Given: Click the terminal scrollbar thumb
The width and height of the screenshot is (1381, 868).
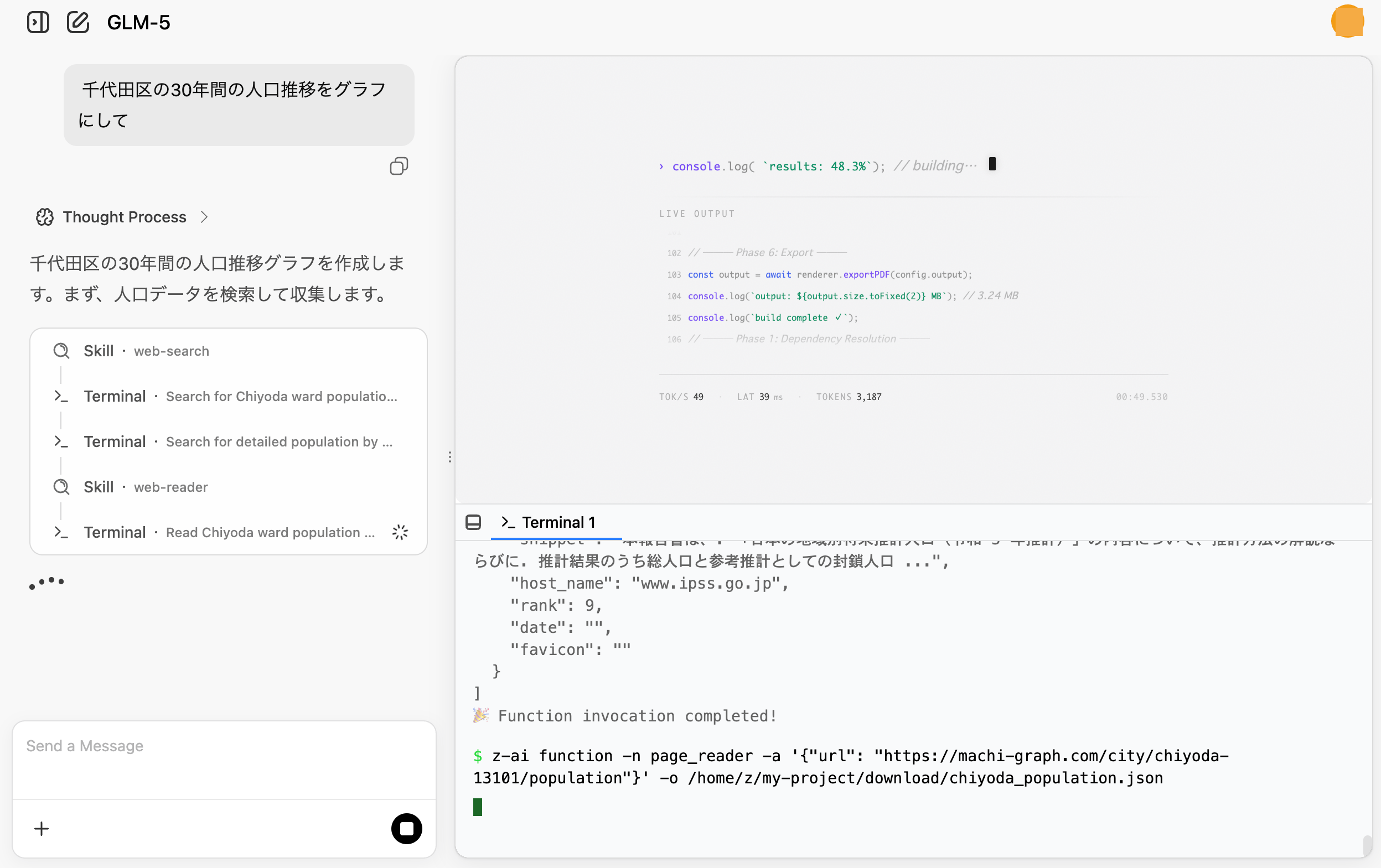Looking at the screenshot, I should pyautogui.click(x=1368, y=846).
